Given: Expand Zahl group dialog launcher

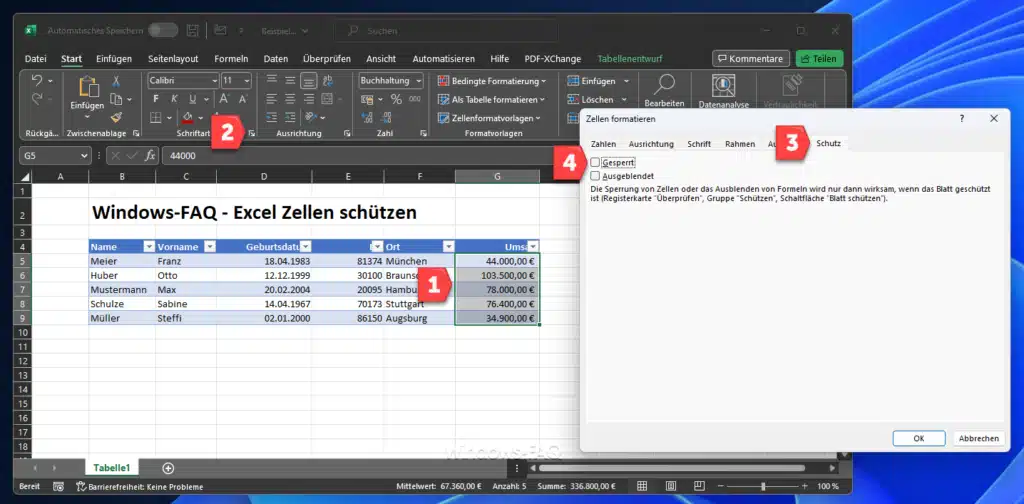Looking at the screenshot, I should click(x=424, y=133).
